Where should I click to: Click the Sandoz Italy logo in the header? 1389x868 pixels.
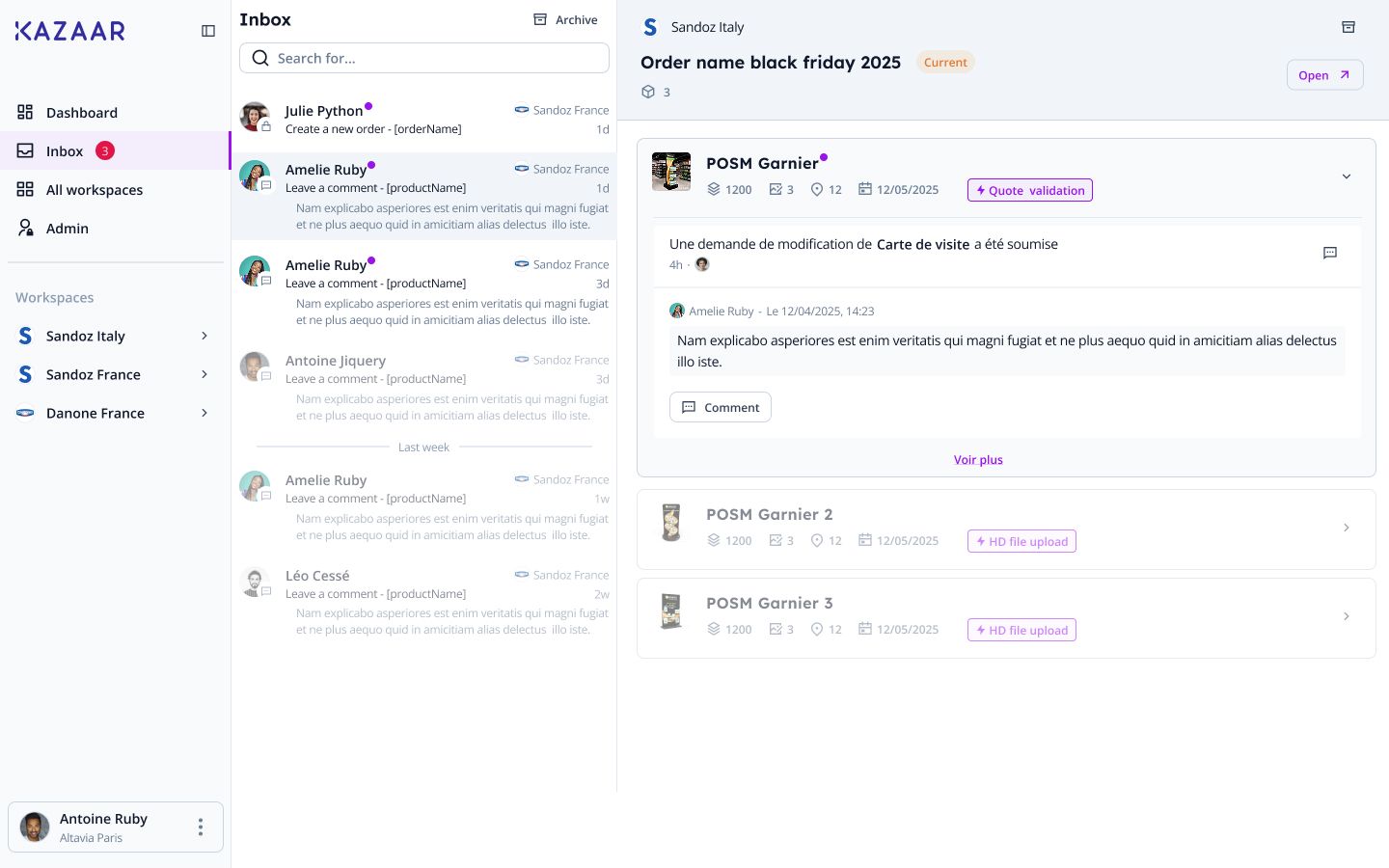tap(650, 27)
